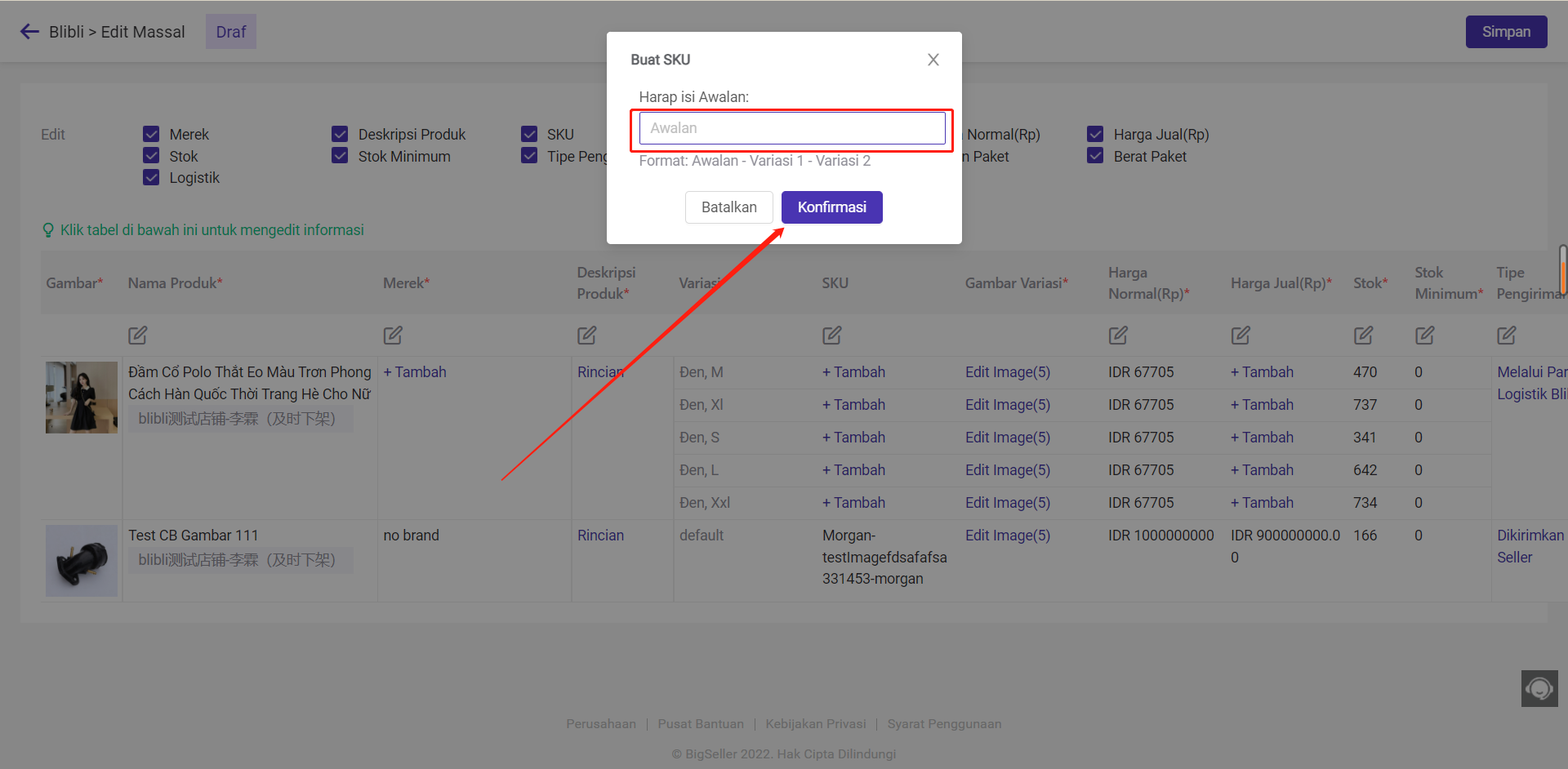1568x769 pixels.
Task: Click the black dress product thumbnail
Action: click(82, 398)
